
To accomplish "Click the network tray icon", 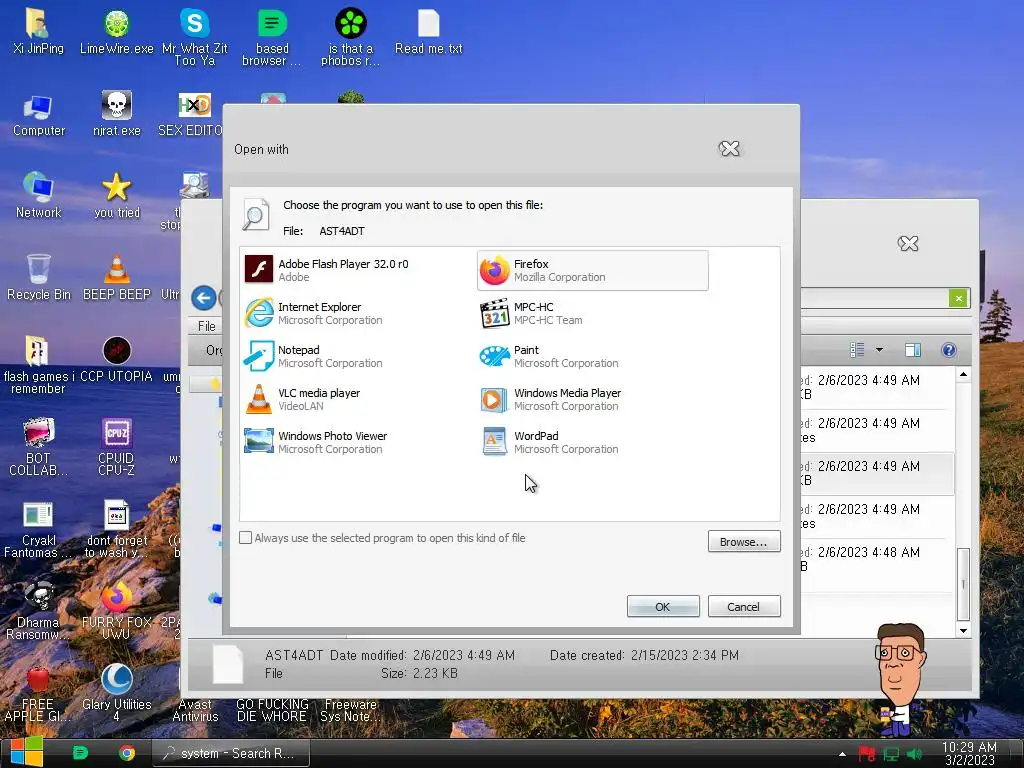I will [891, 754].
